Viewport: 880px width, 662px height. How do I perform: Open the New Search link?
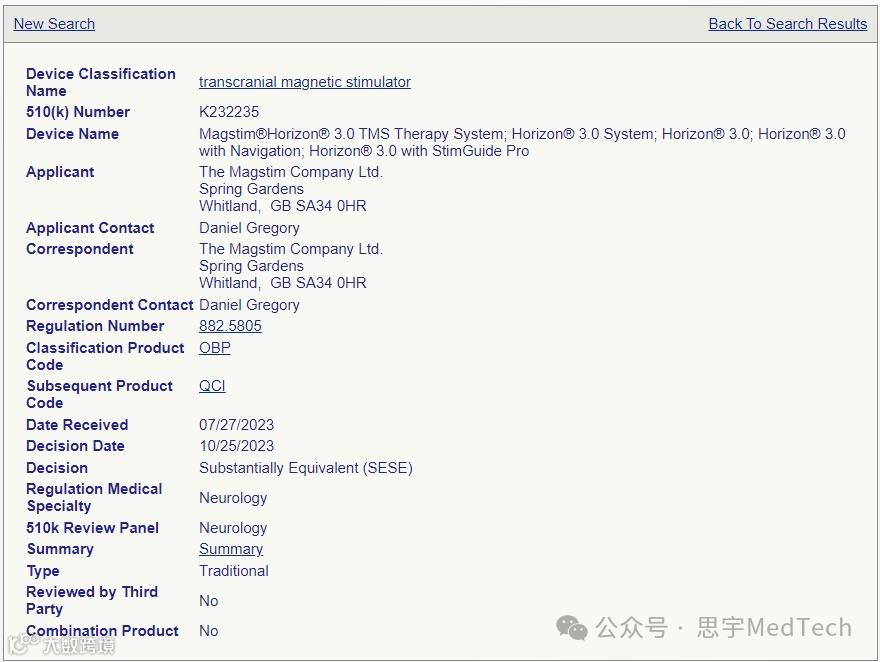click(x=54, y=24)
